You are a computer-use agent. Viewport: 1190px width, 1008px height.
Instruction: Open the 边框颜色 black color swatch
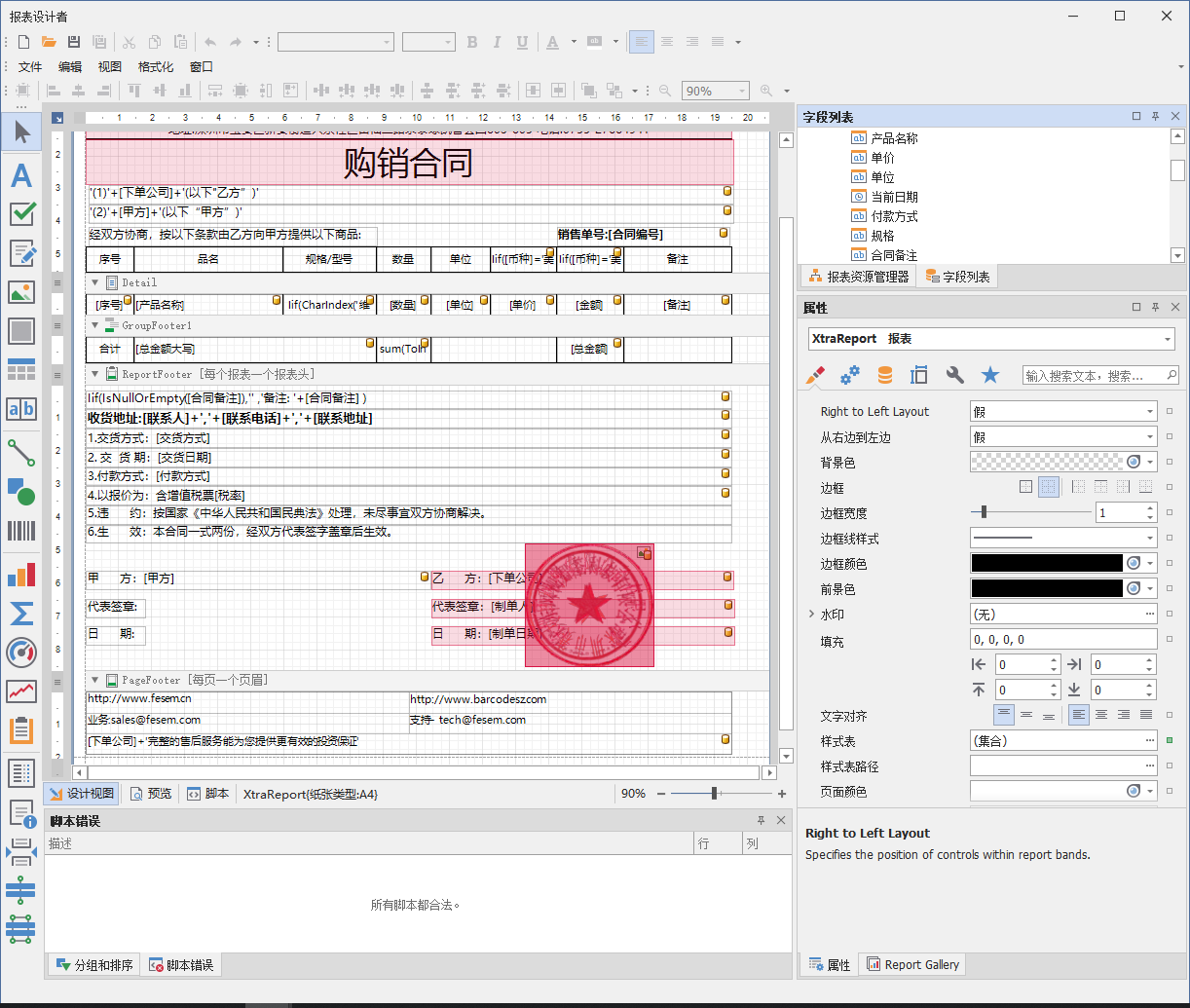(x=1047, y=563)
